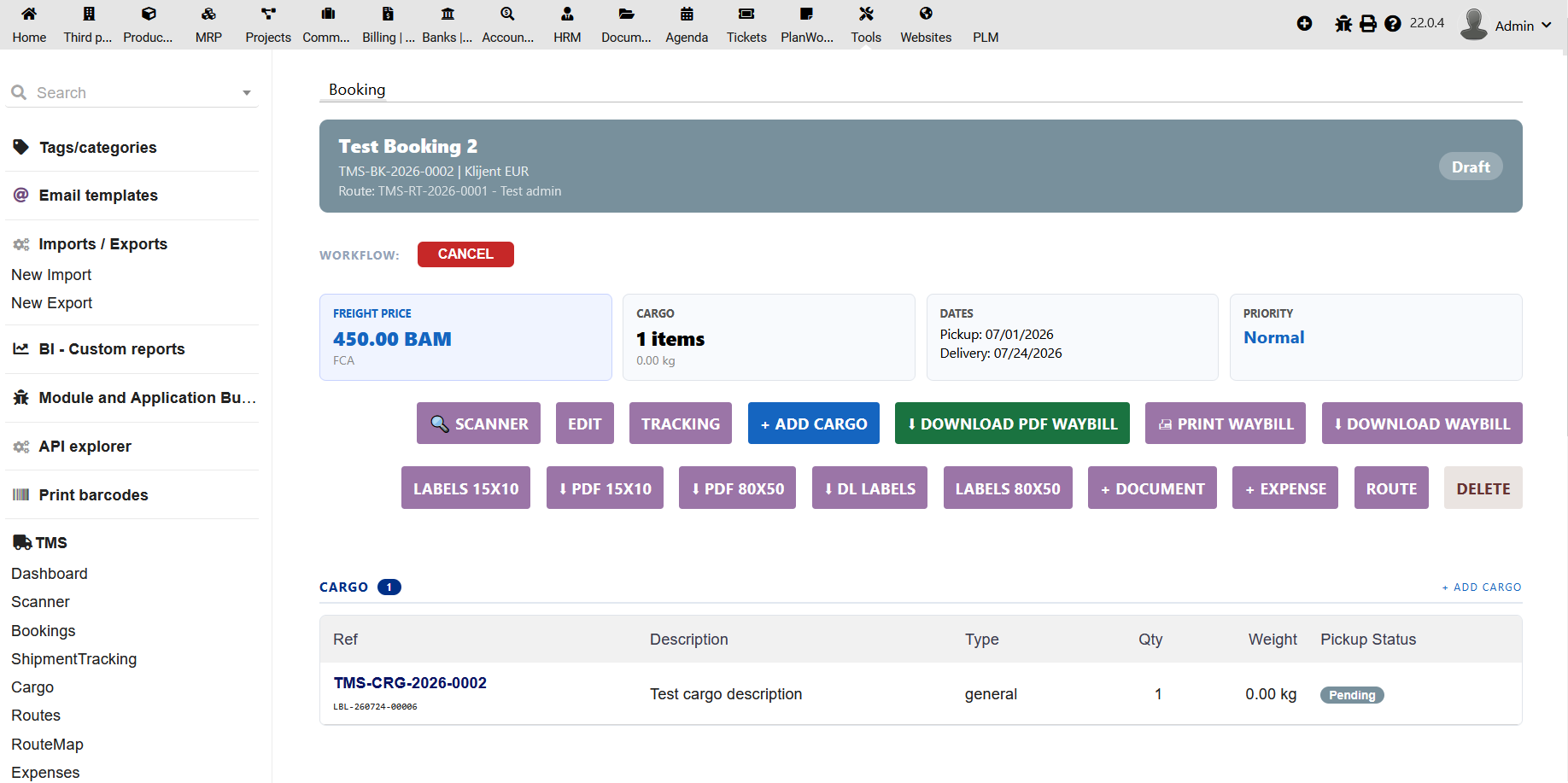Image resolution: width=1568 pixels, height=783 pixels.
Task: Click the SCANNER button
Action: tap(478, 424)
